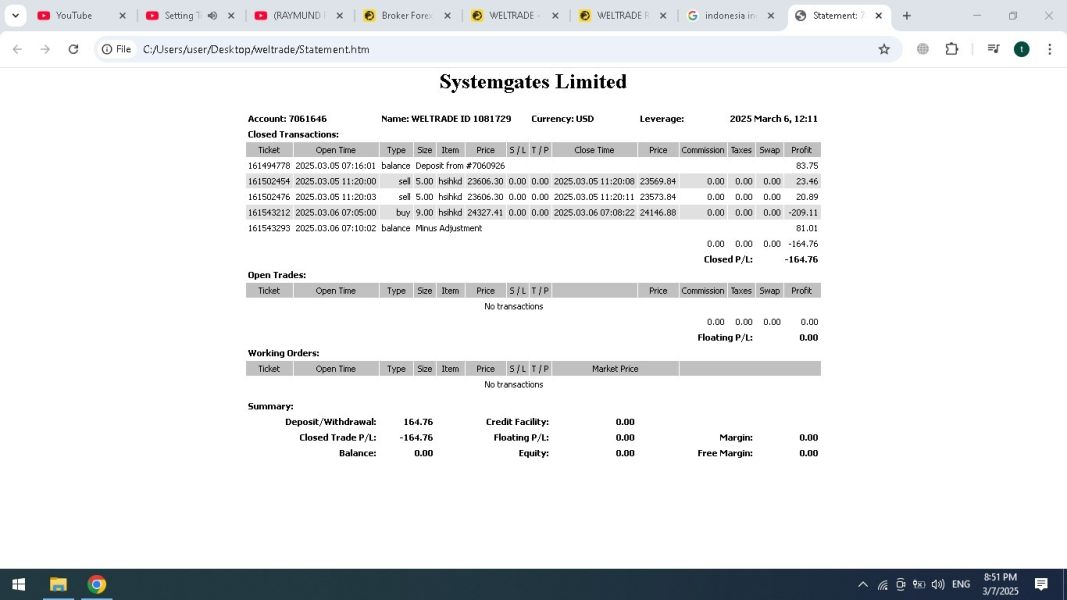Image resolution: width=1067 pixels, height=600 pixels.
Task: Close the indonesia Google tab
Action: [770, 16]
